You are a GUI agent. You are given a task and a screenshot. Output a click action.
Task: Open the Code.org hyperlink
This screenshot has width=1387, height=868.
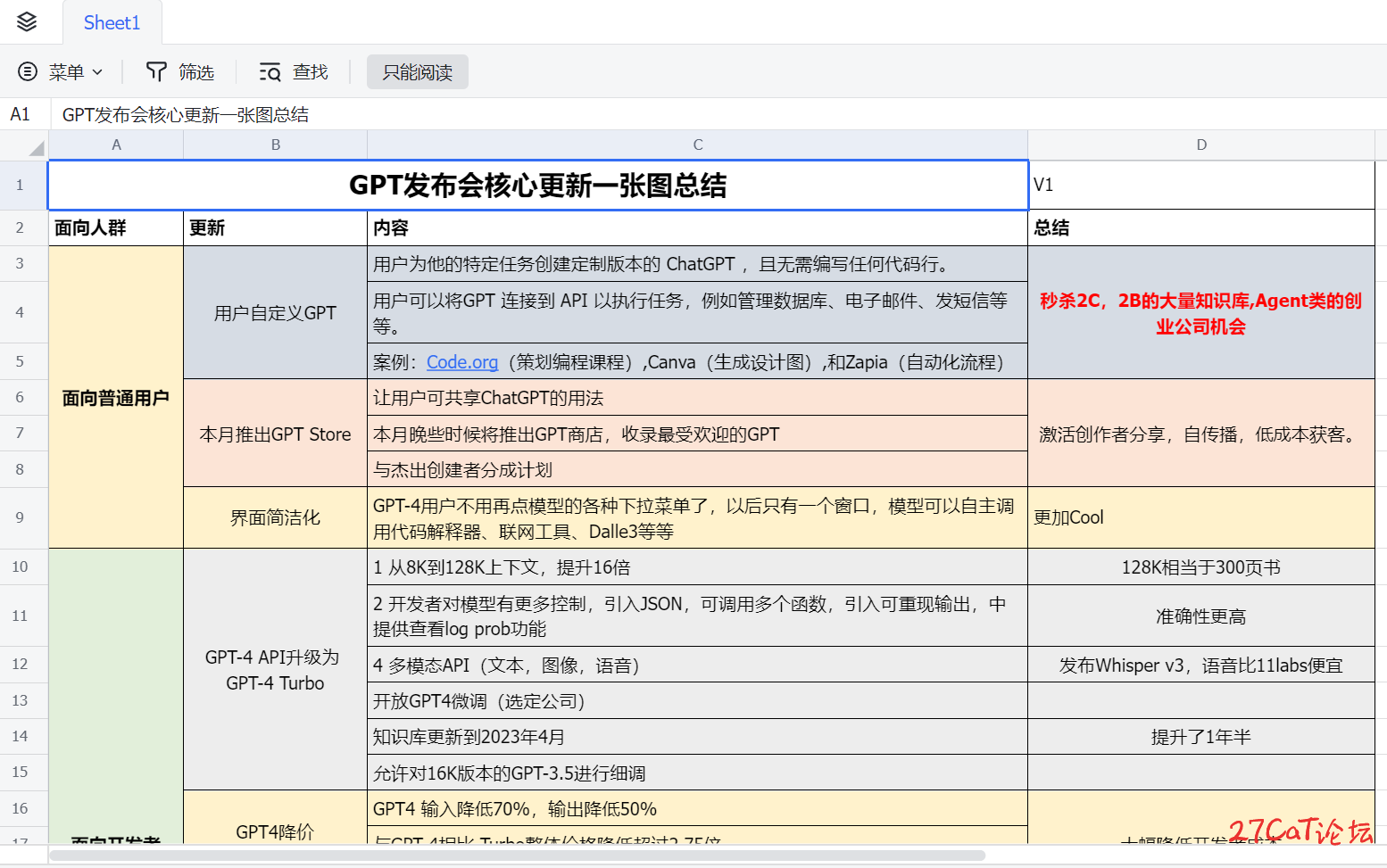(462, 362)
